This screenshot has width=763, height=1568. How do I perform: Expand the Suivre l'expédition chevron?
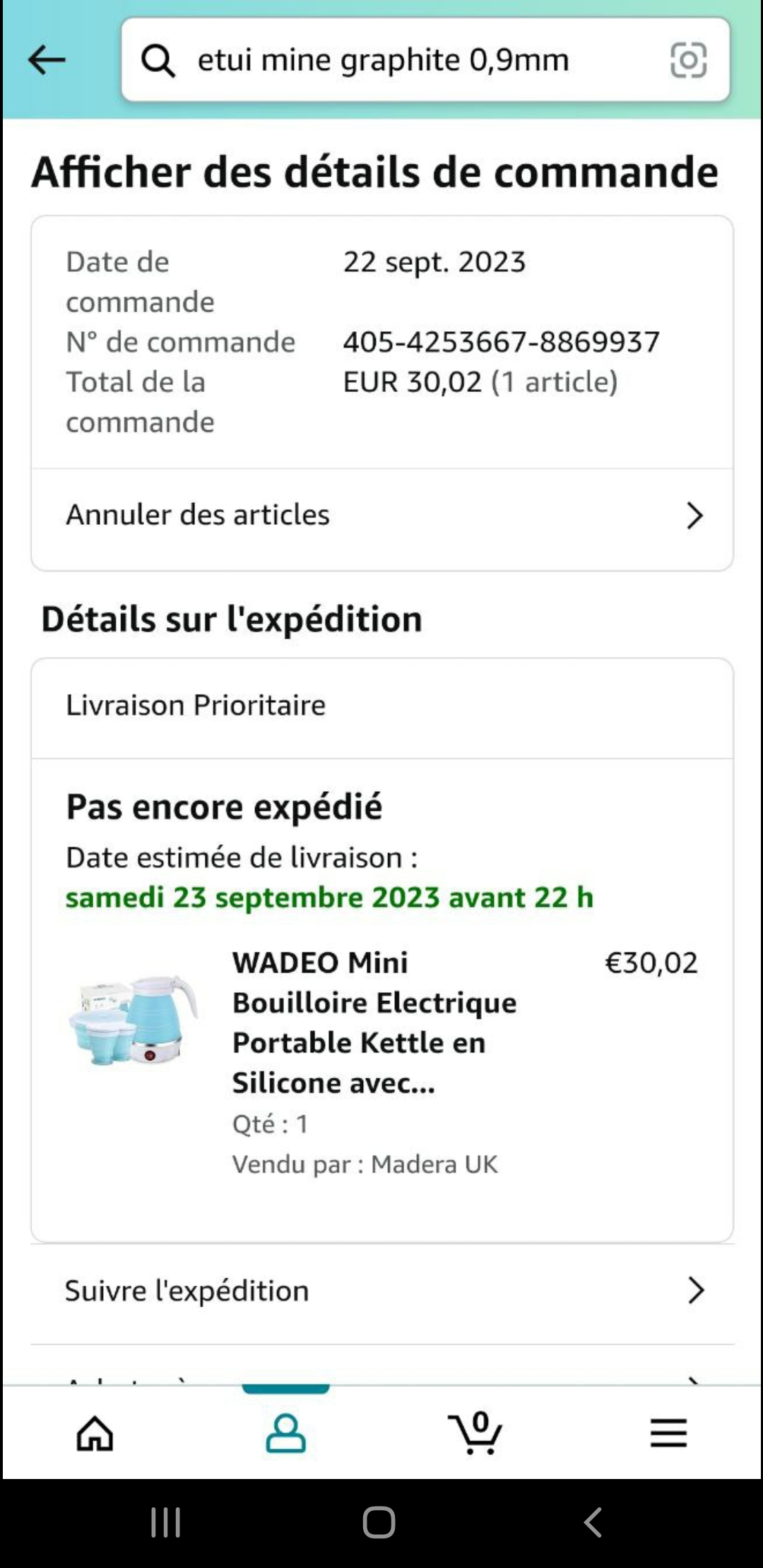click(696, 1290)
